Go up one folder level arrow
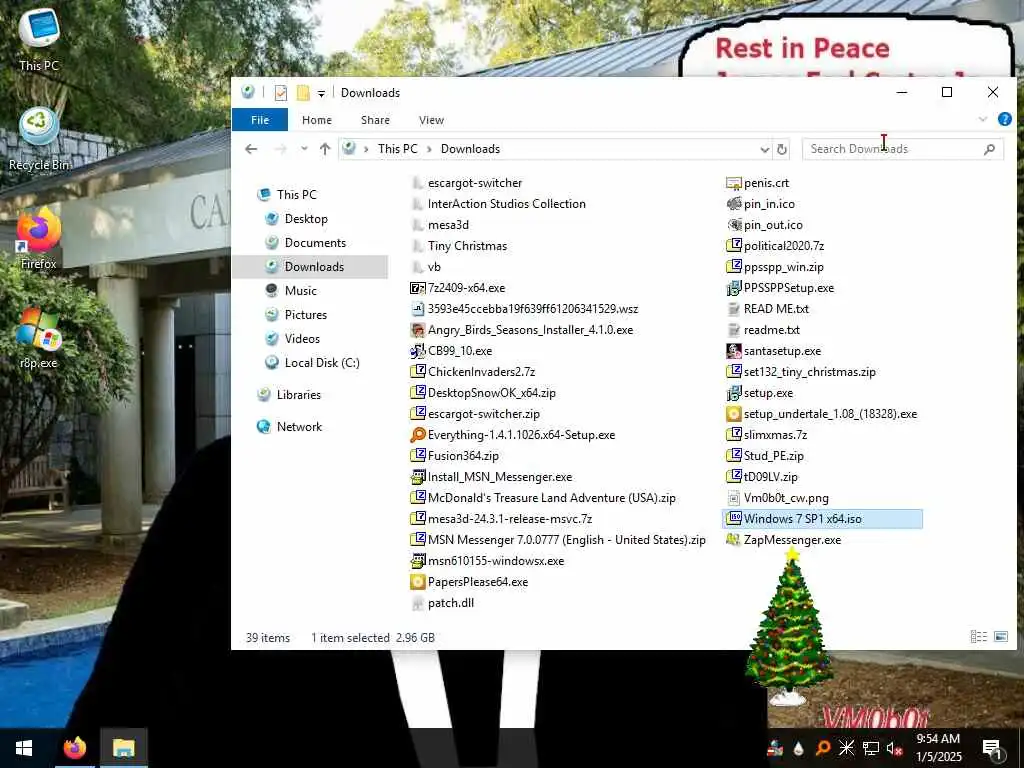The height and width of the screenshot is (768, 1024). coord(325,149)
